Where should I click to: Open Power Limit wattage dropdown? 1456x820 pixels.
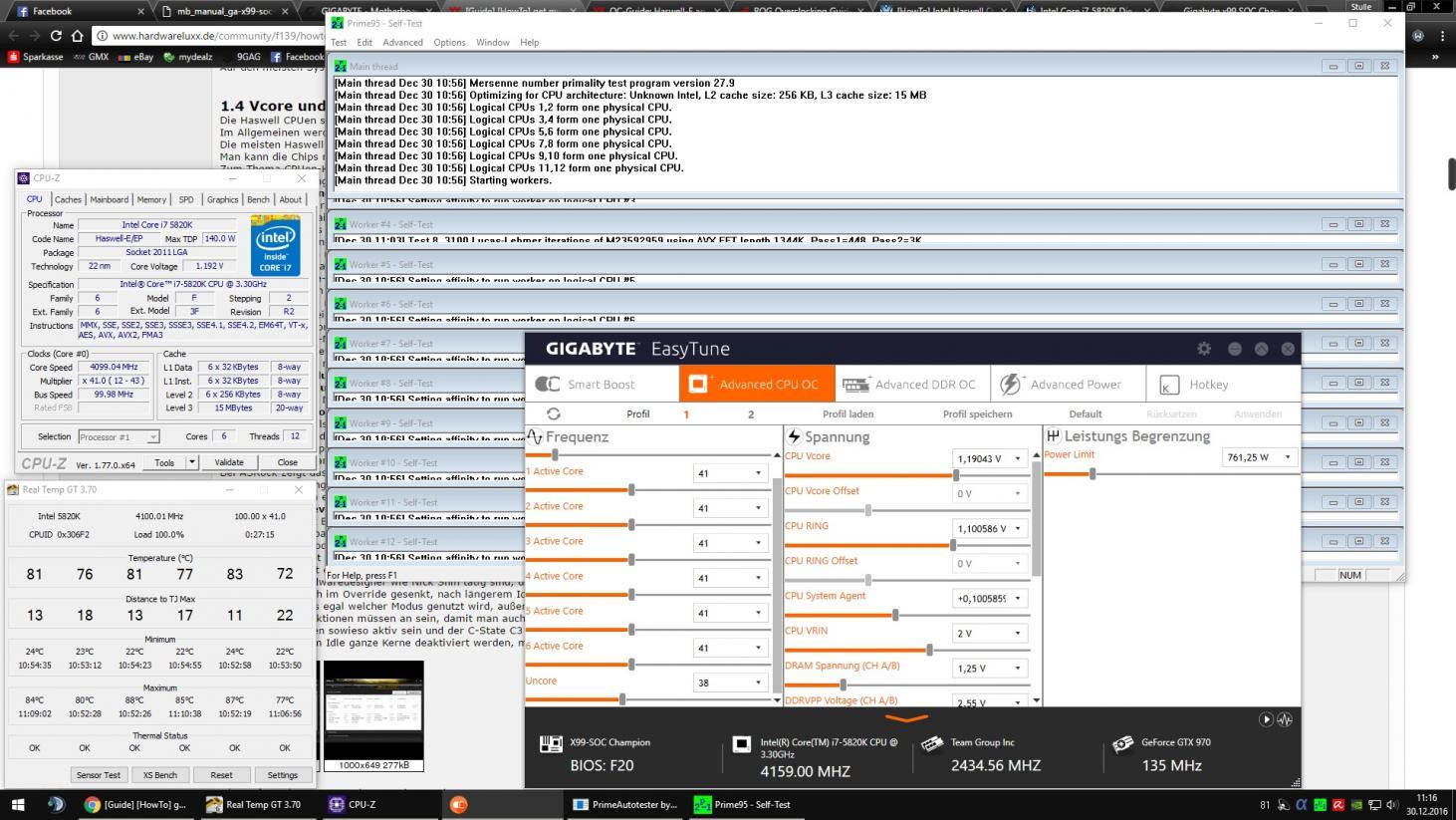click(x=1287, y=457)
